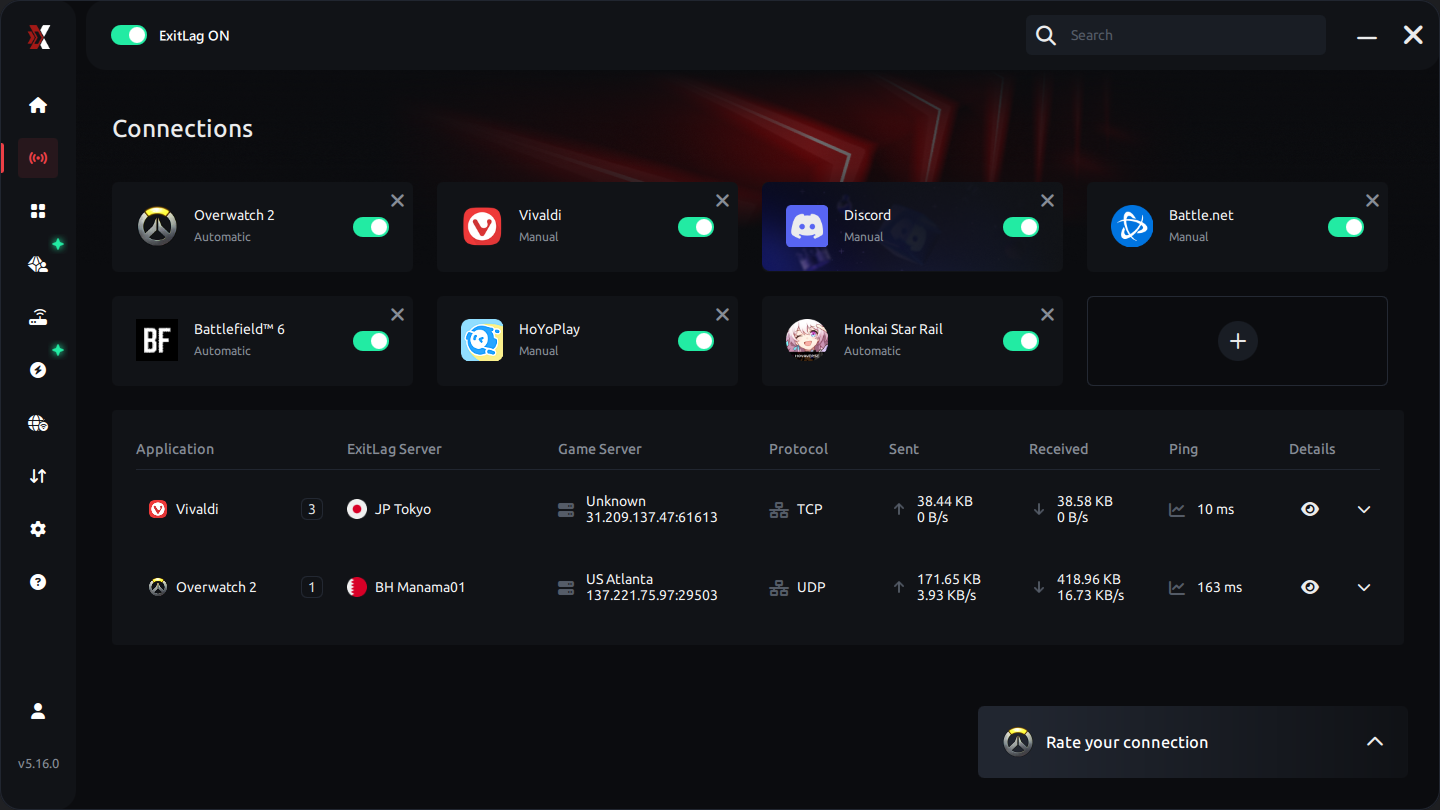
Task: Click the TCP protocol label
Action: click(x=810, y=509)
